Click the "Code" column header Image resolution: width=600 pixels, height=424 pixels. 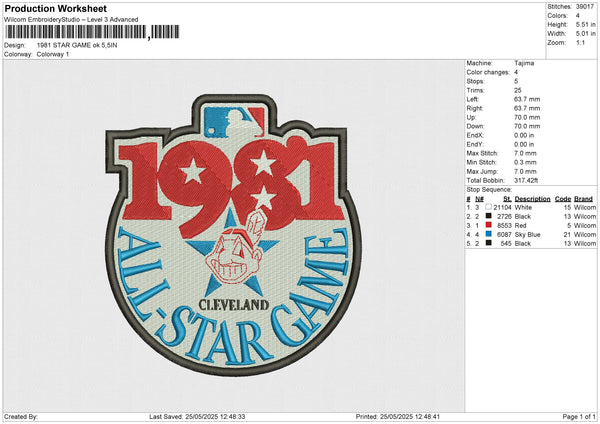point(563,199)
